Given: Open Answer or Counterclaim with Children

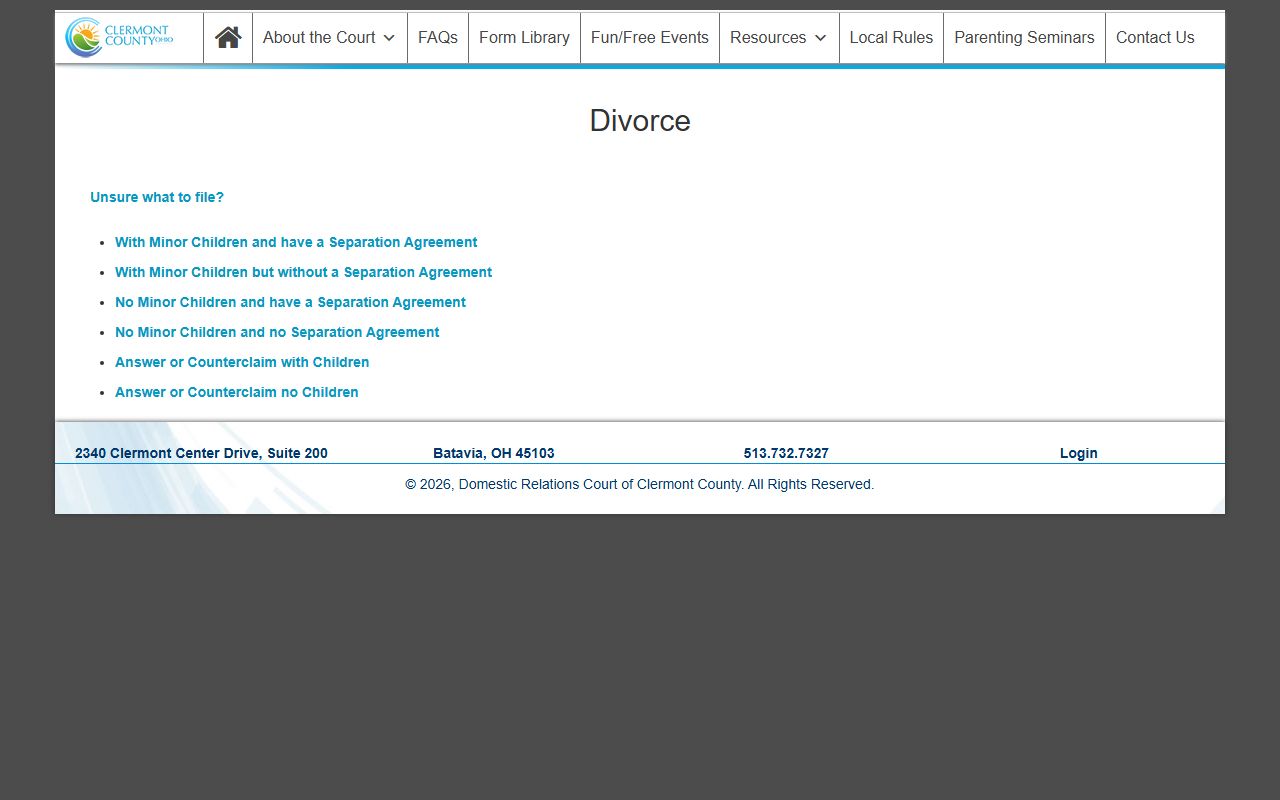Looking at the screenshot, I should 242,362.
